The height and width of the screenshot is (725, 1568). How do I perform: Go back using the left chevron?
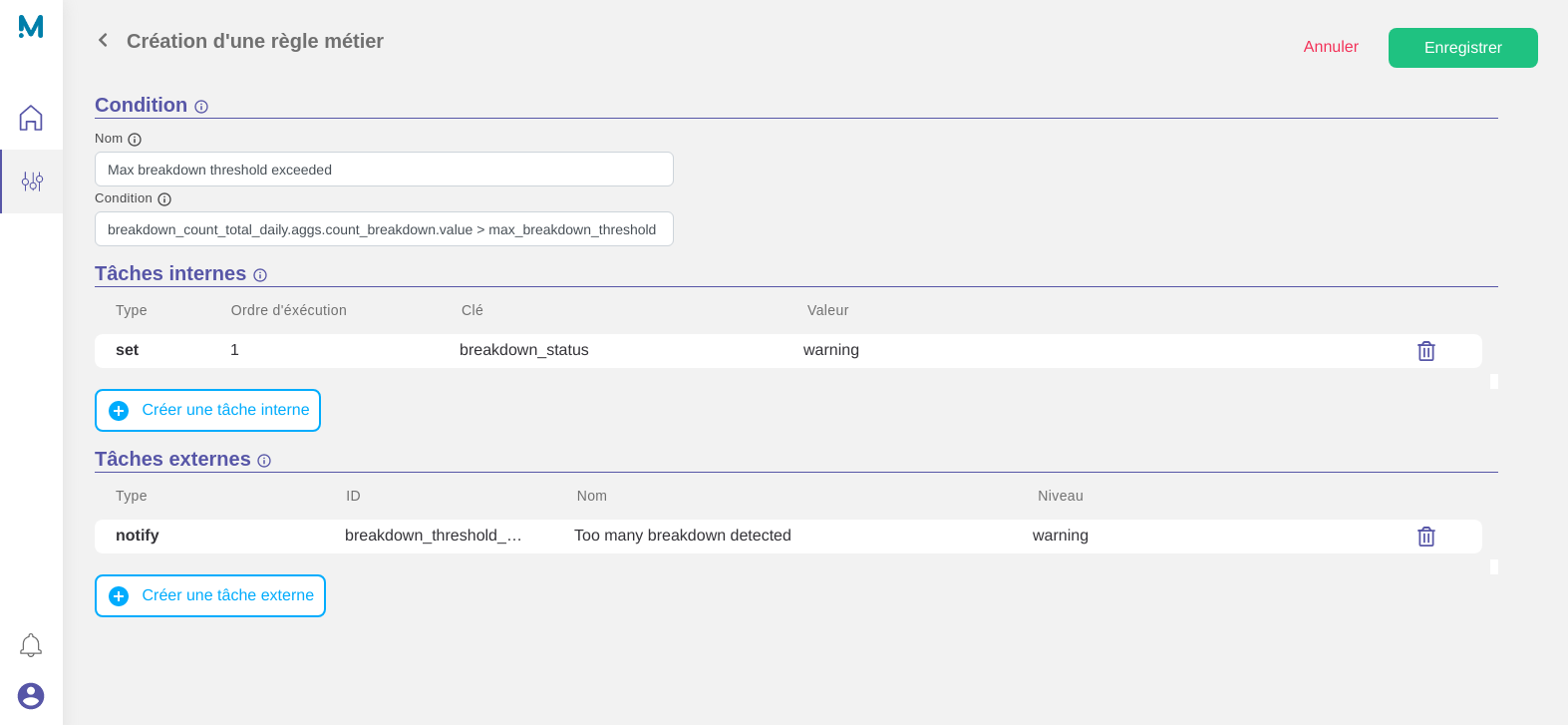click(x=103, y=40)
